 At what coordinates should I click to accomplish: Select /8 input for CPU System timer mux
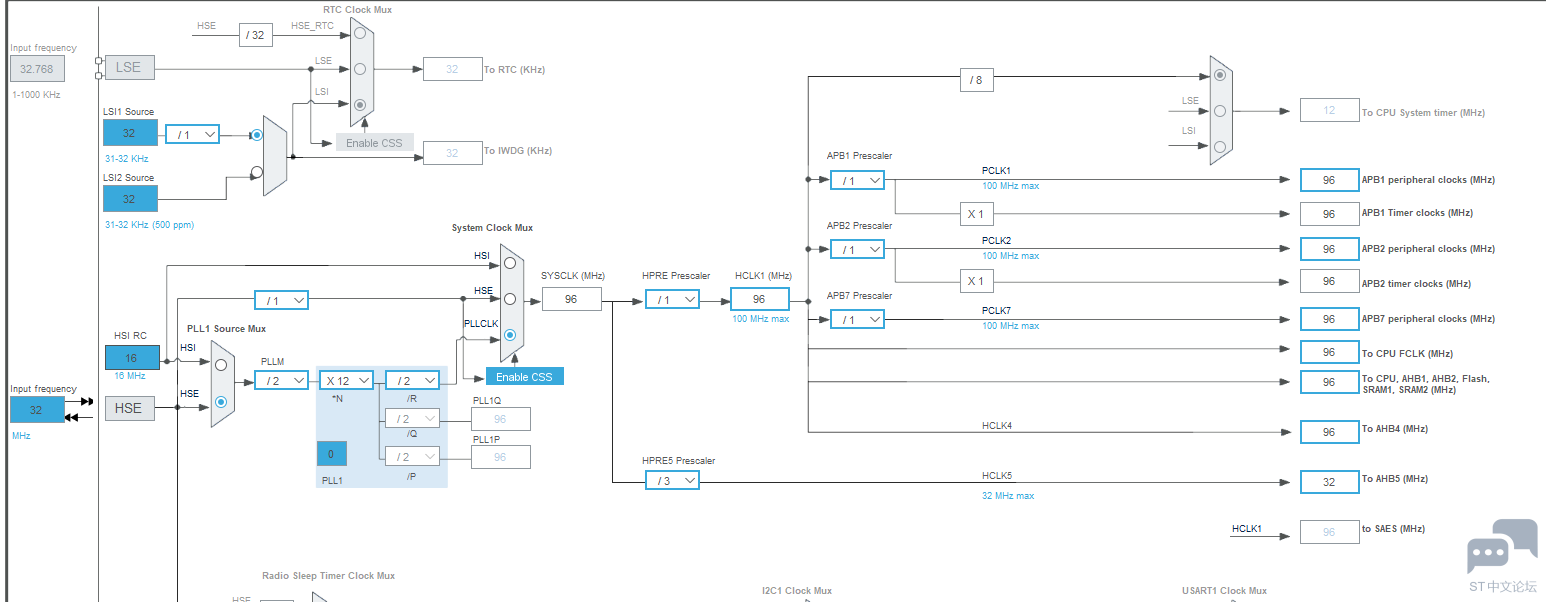pyautogui.click(x=1219, y=75)
